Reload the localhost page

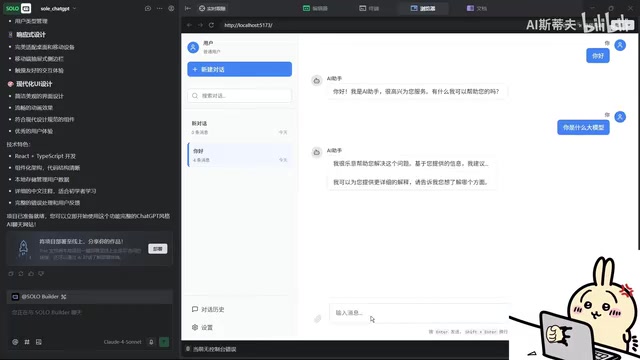click(211, 25)
